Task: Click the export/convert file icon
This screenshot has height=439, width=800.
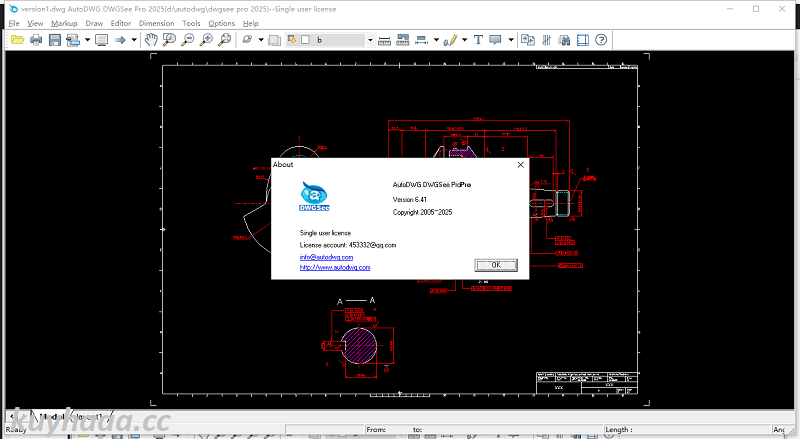Action: (x=73, y=40)
